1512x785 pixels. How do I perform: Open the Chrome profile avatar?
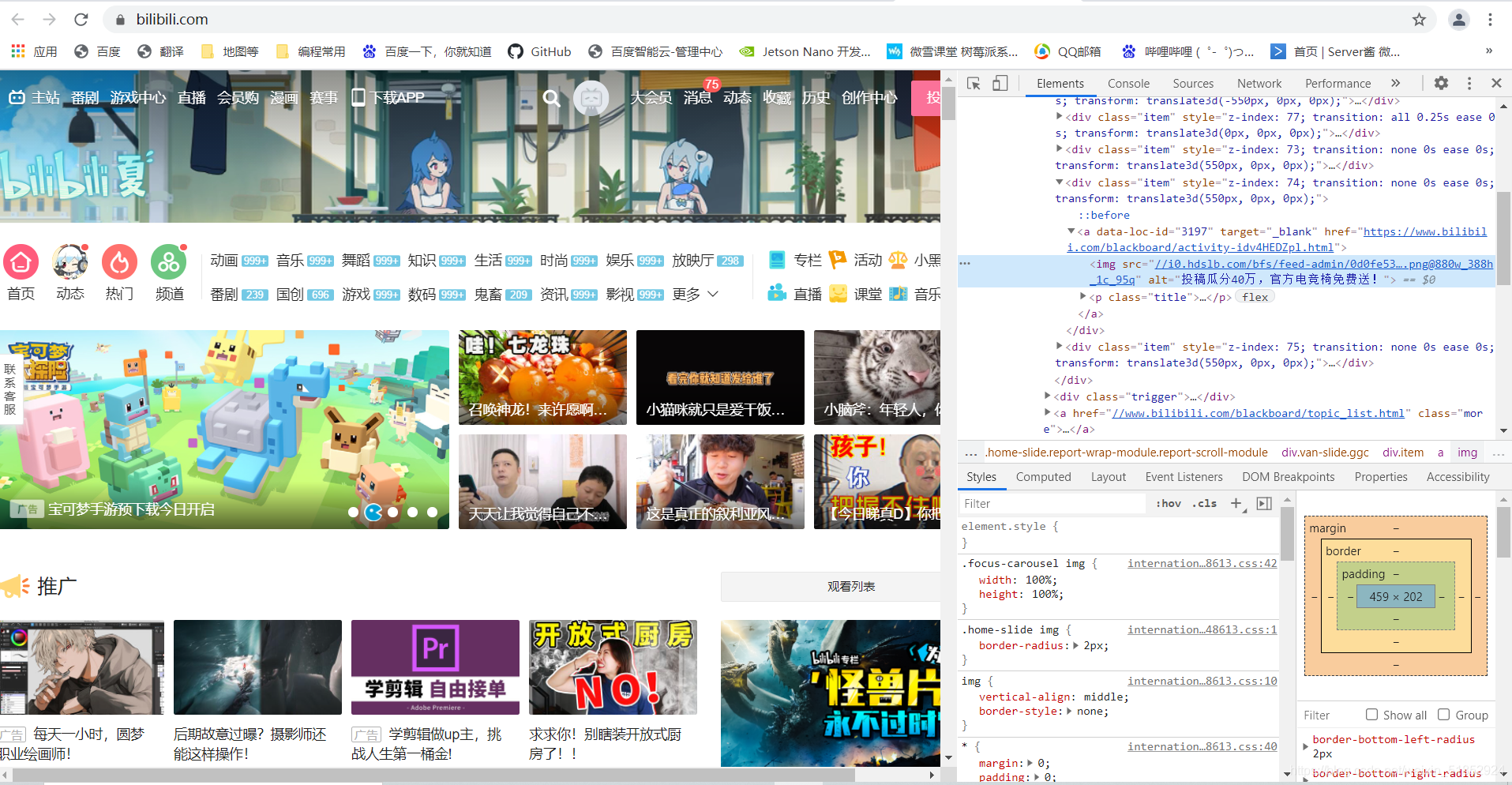click(x=1458, y=19)
